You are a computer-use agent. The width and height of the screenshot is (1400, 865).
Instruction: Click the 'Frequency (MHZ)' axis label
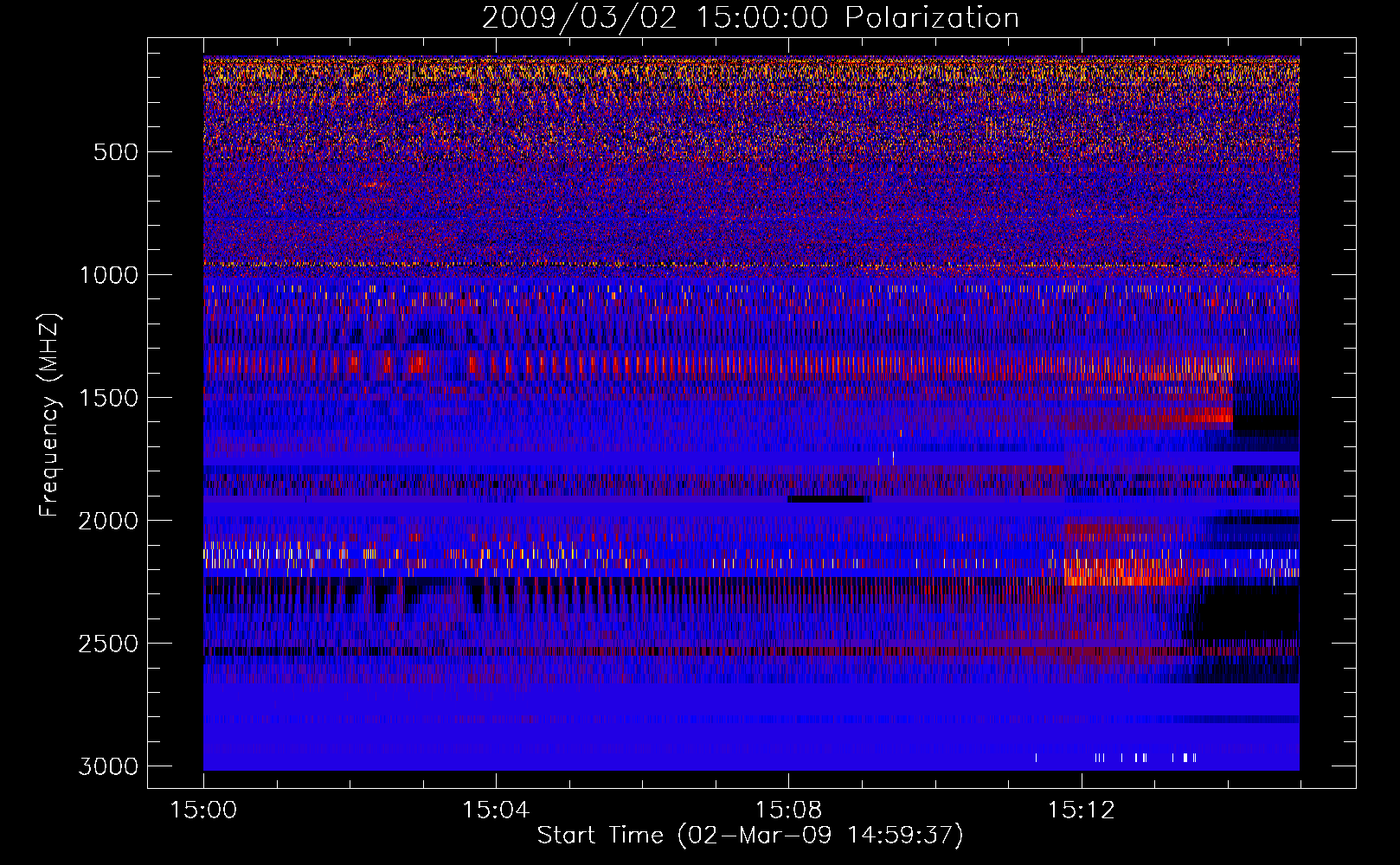point(49,415)
